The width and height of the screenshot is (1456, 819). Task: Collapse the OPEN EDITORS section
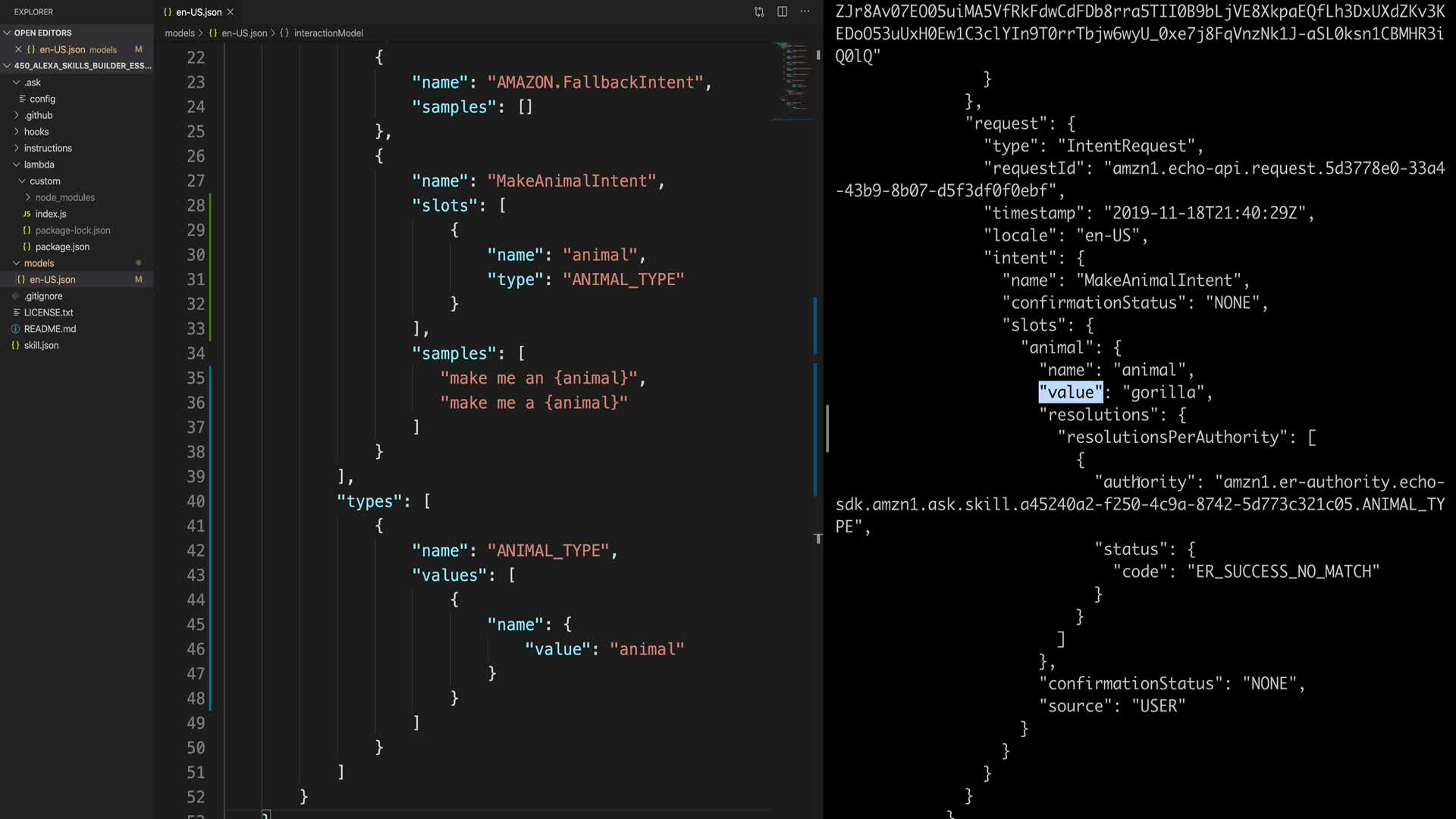coord(42,33)
